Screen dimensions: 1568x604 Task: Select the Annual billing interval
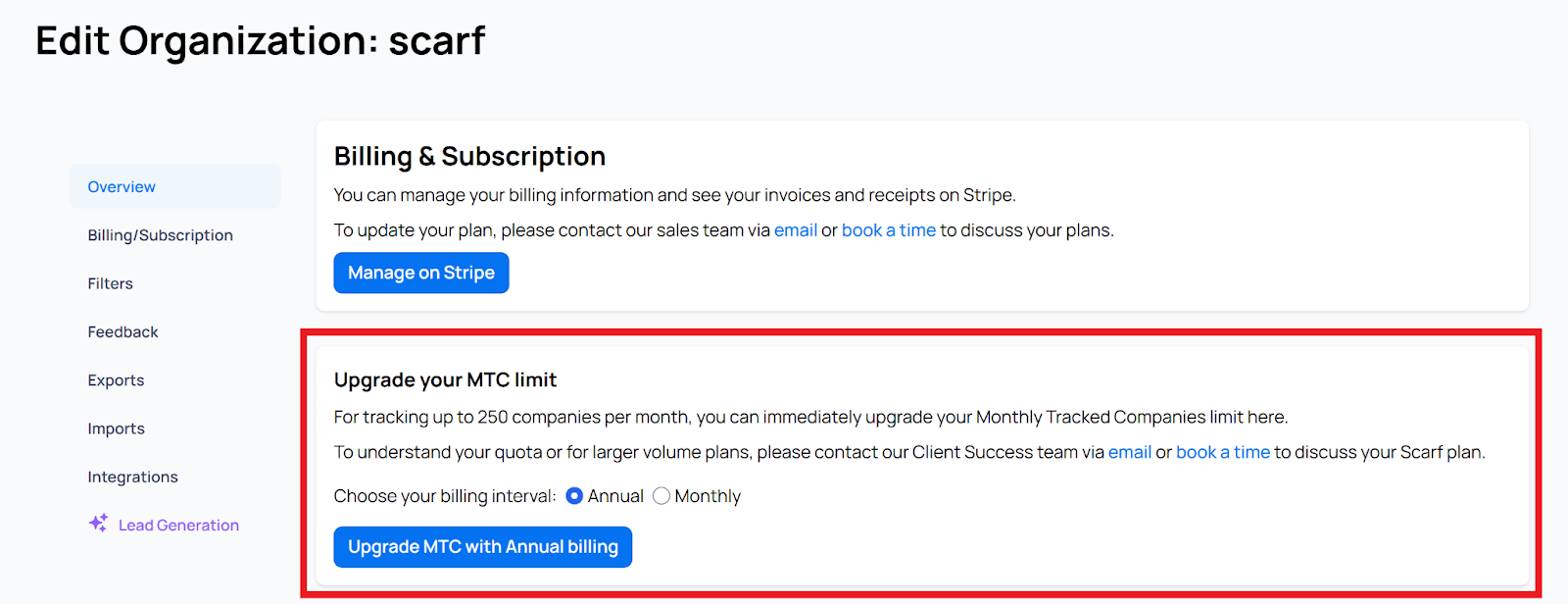click(574, 496)
